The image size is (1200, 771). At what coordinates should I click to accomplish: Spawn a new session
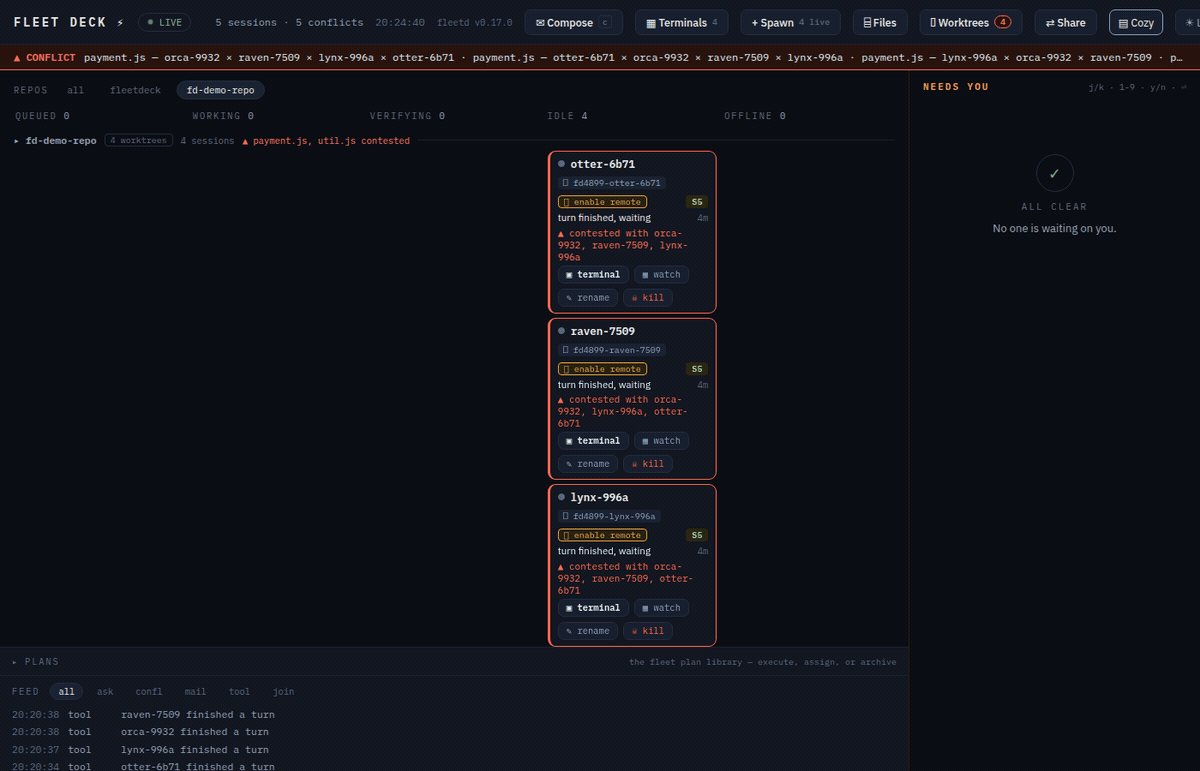(791, 22)
